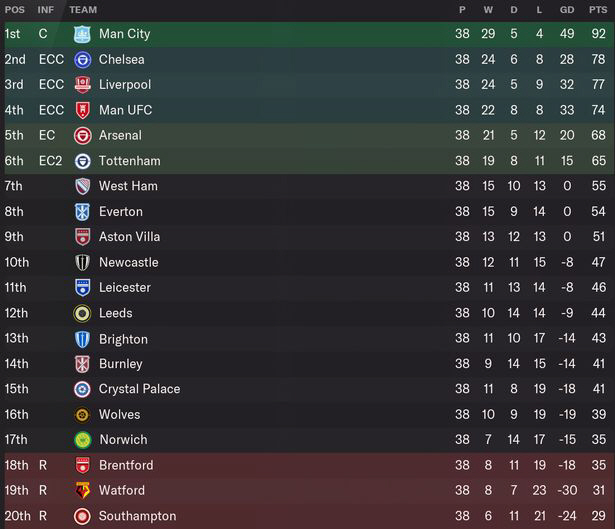Click the Tottenham club badge
615x529 pixels.
(82, 161)
